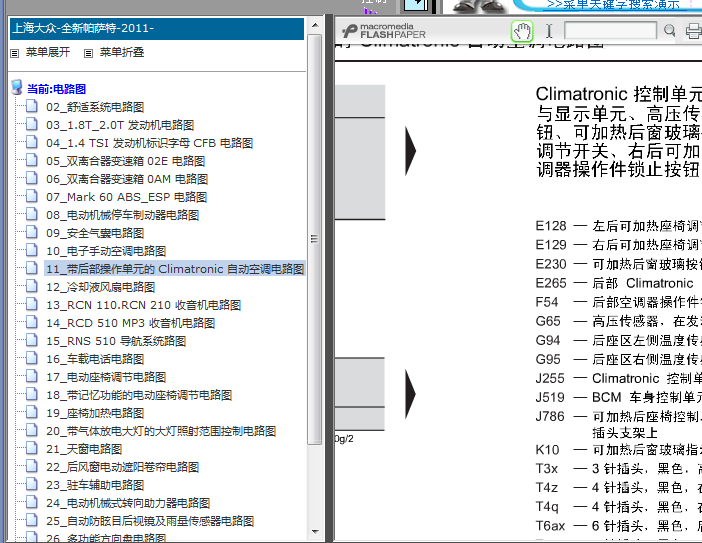Click the page icon of 21_天窗电路图
Image resolution: width=702 pixels, height=543 pixels.
coord(32,448)
